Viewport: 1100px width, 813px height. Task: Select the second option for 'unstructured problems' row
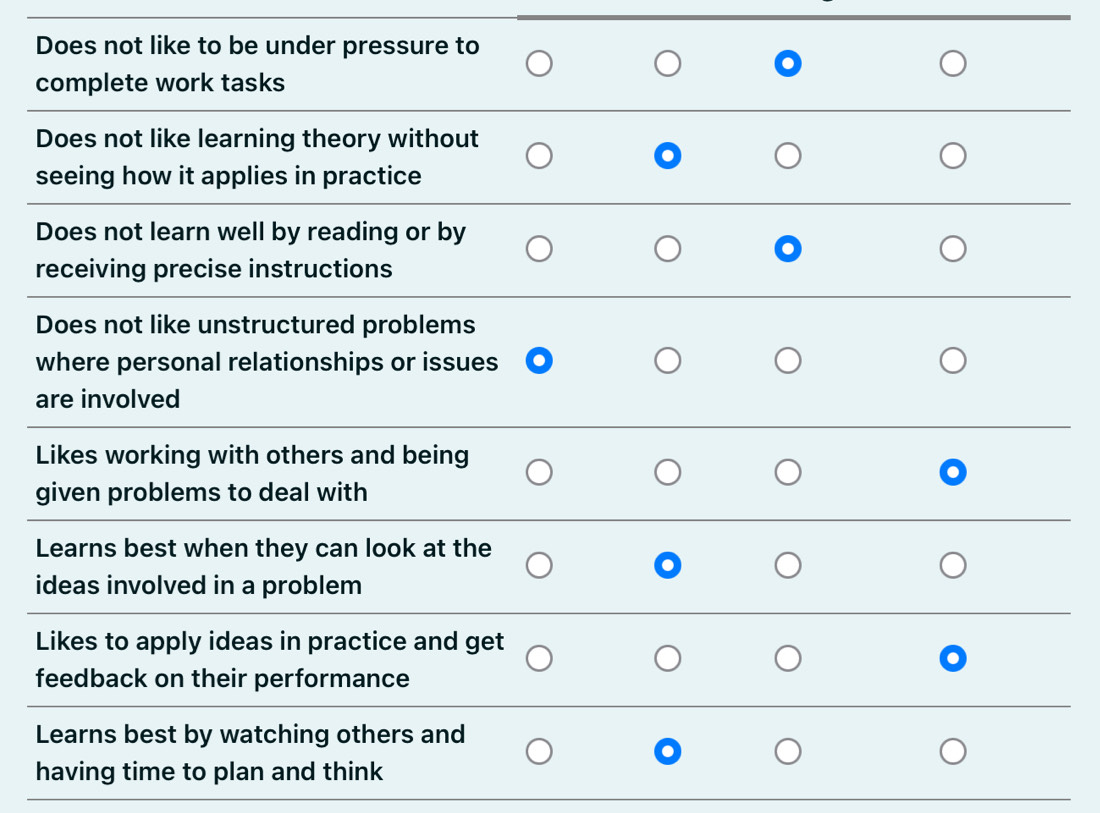pos(668,360)
